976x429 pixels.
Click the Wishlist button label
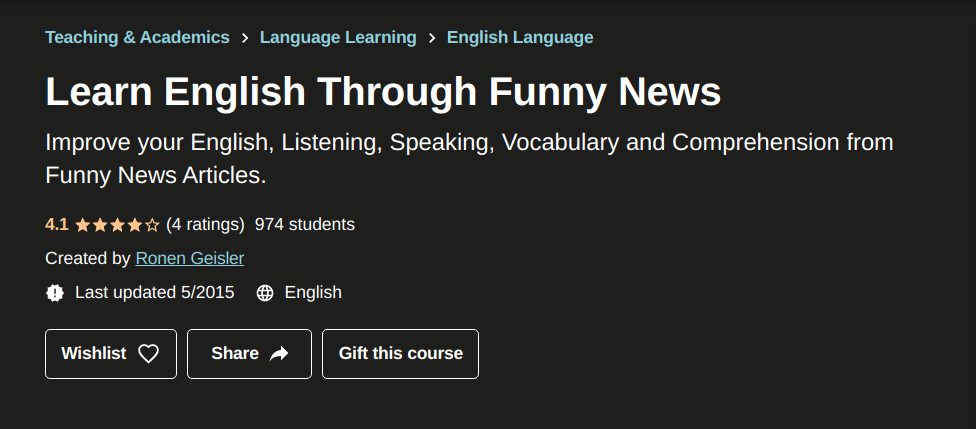(94, 353)
